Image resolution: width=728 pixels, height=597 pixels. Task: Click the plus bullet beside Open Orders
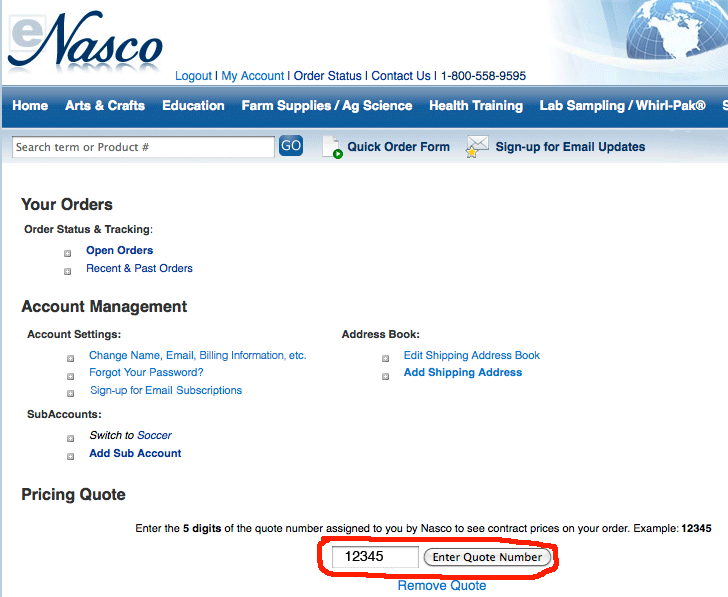click(67, 253)
